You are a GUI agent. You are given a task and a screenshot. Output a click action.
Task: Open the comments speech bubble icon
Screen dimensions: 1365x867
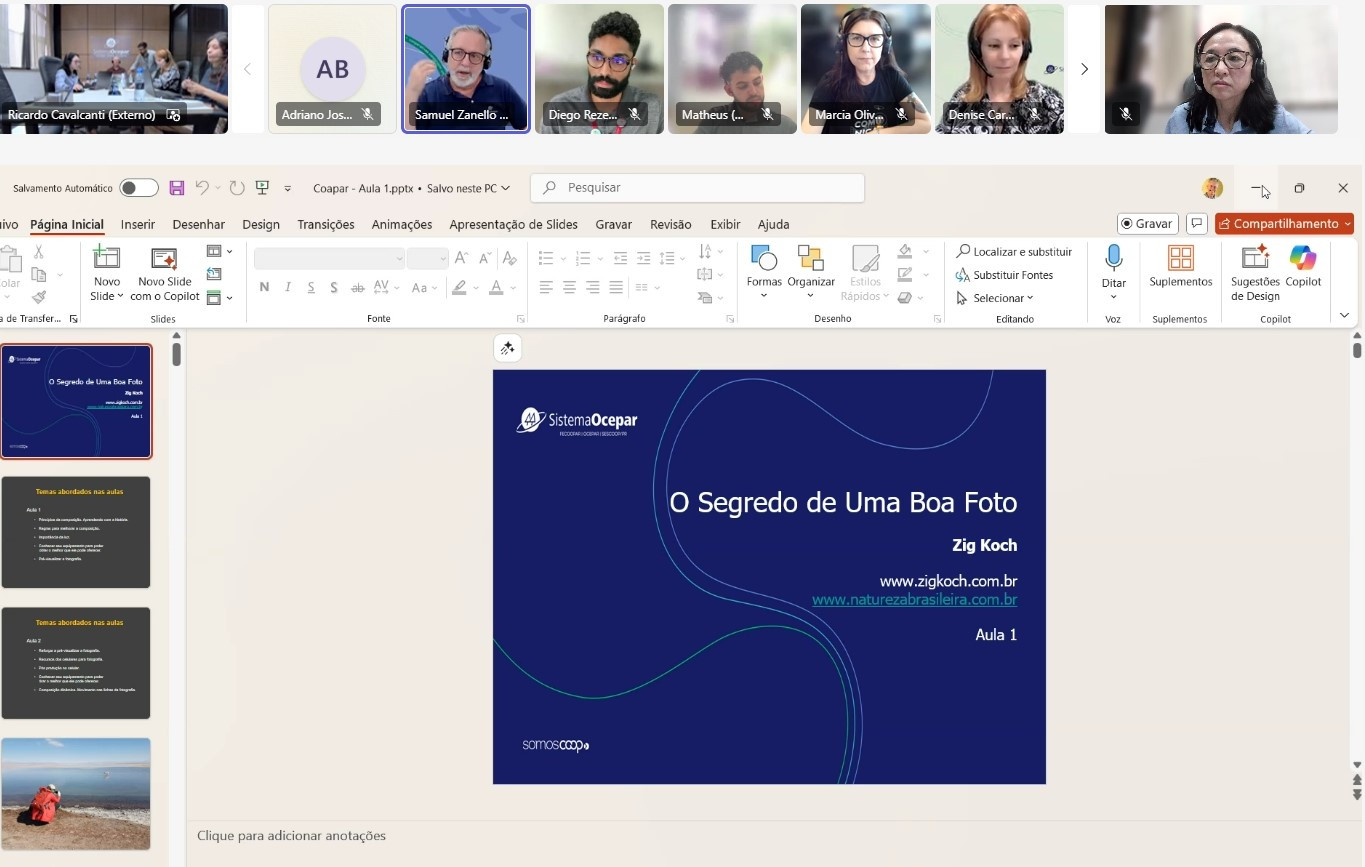click(x=1196, y=224)
